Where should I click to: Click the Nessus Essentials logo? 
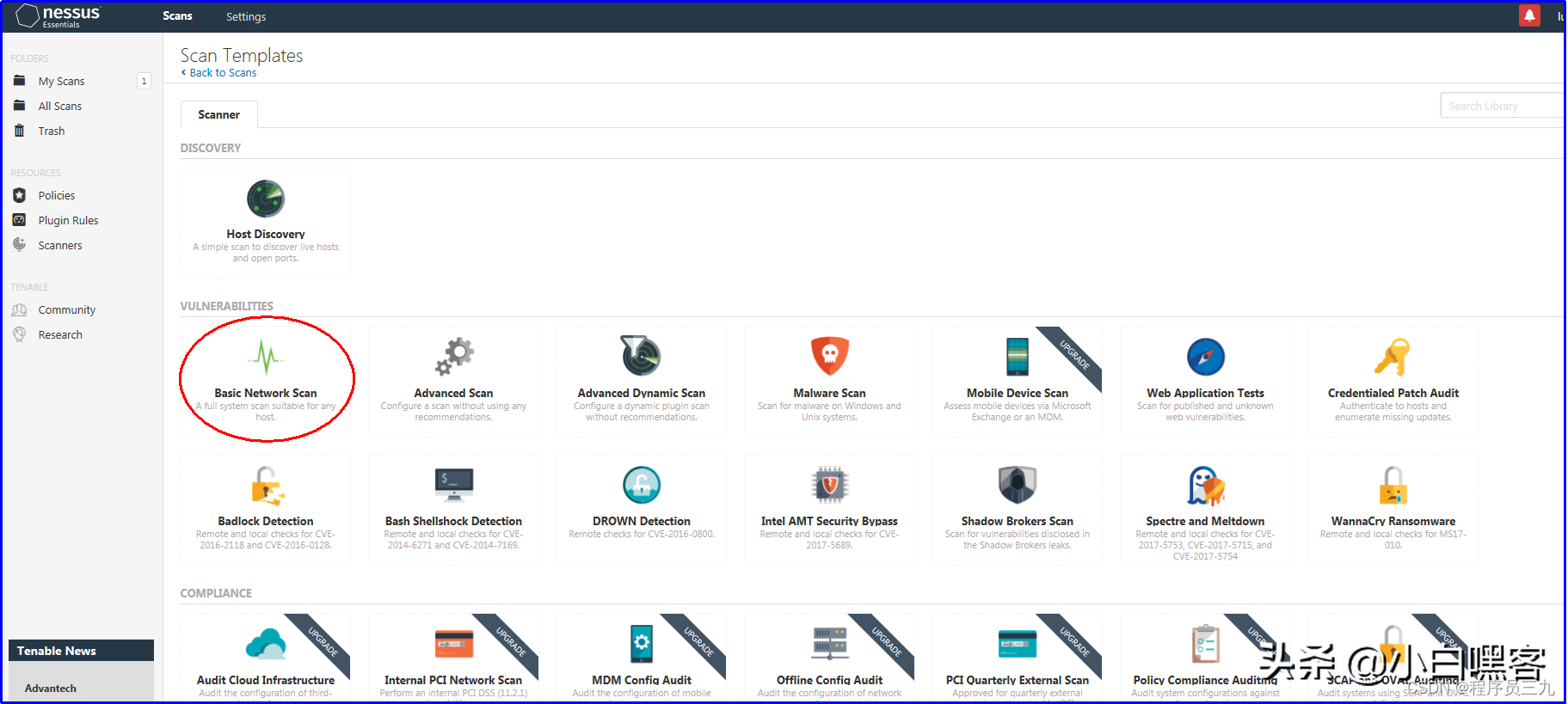pyautogui.click(x=58, y=15)
